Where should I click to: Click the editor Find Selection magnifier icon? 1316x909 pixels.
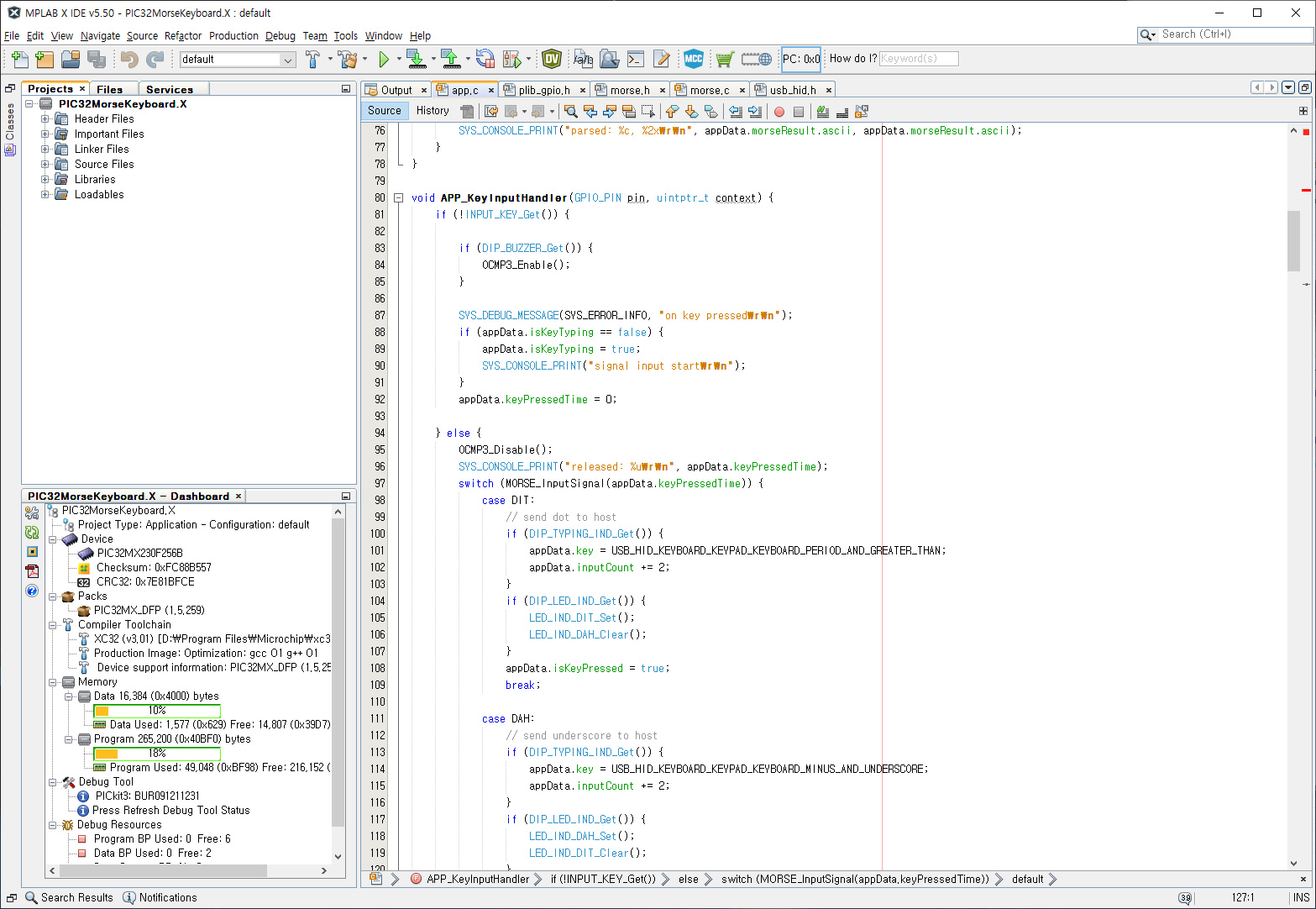(571, 111)
